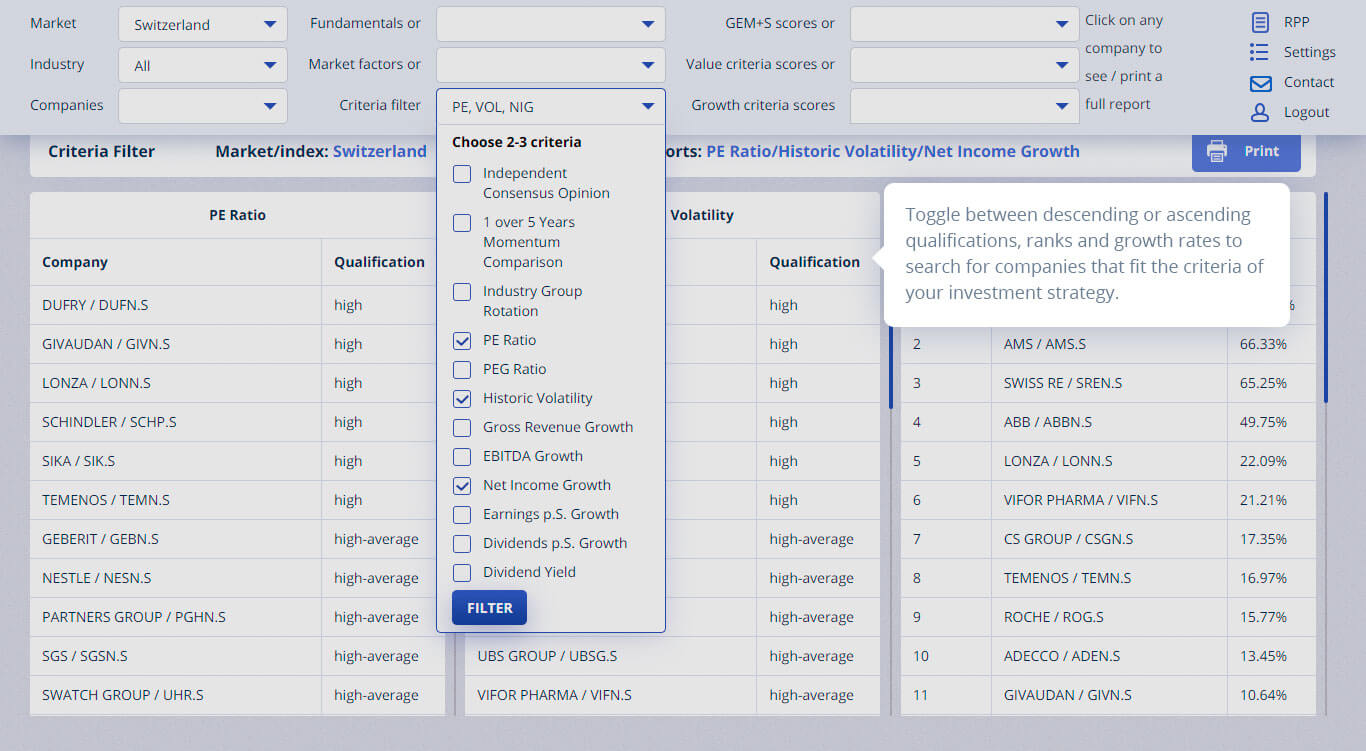
Task: Select GEBERIT / GEBN.S row
Action: click(237, 539)
